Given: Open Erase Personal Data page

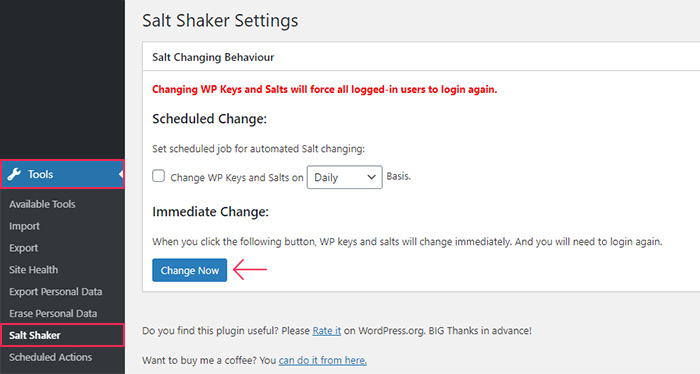Looking at the screenshot, I should (x=53, y=313).
